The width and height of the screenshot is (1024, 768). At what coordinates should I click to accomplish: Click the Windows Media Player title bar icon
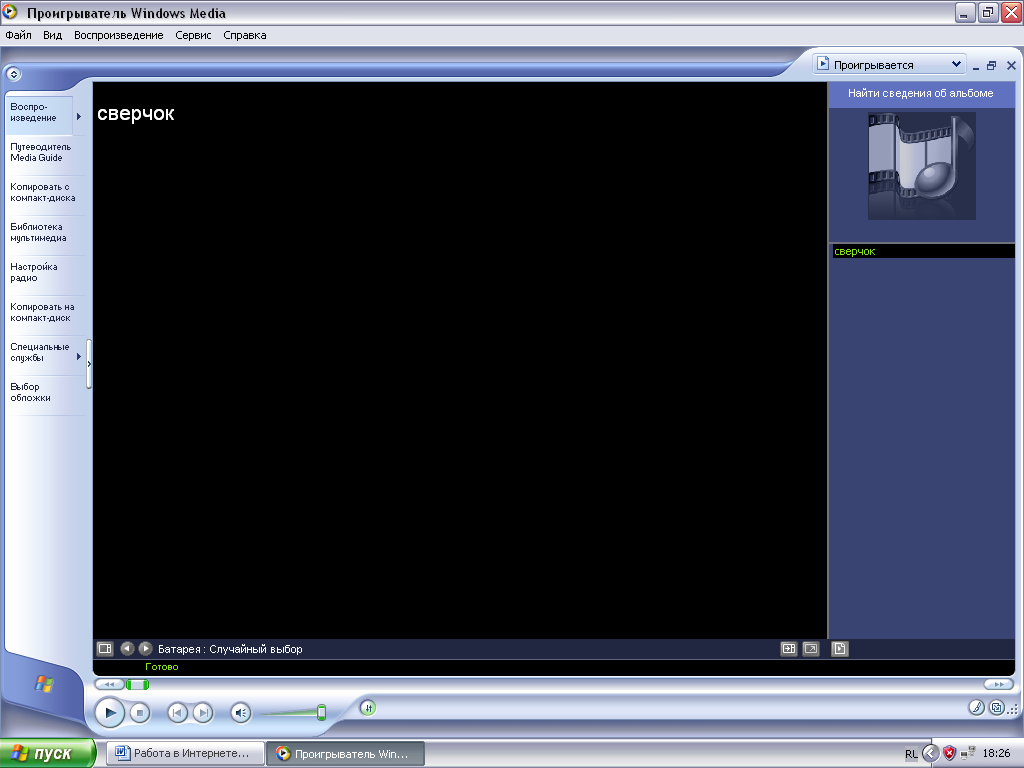pyautogui.click(x=10, y=12)
